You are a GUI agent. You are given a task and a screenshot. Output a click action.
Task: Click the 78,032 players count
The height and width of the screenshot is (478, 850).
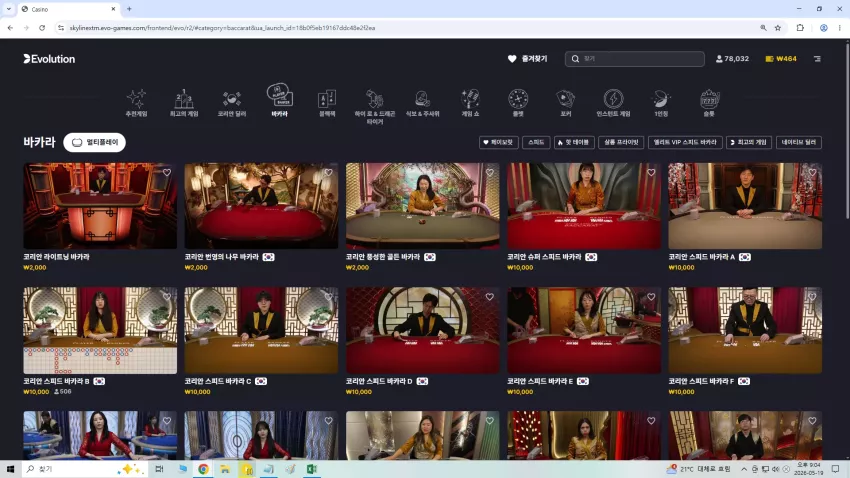tap(732, 59)
